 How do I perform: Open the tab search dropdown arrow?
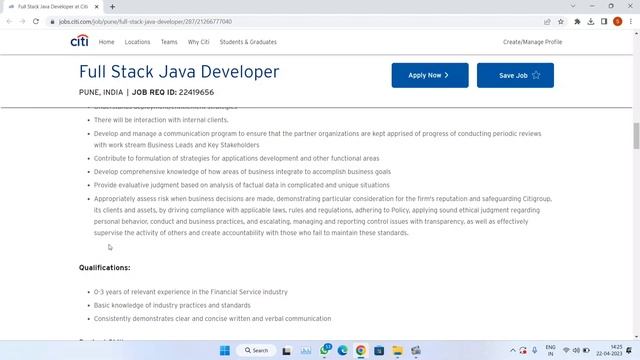(573, 6)
